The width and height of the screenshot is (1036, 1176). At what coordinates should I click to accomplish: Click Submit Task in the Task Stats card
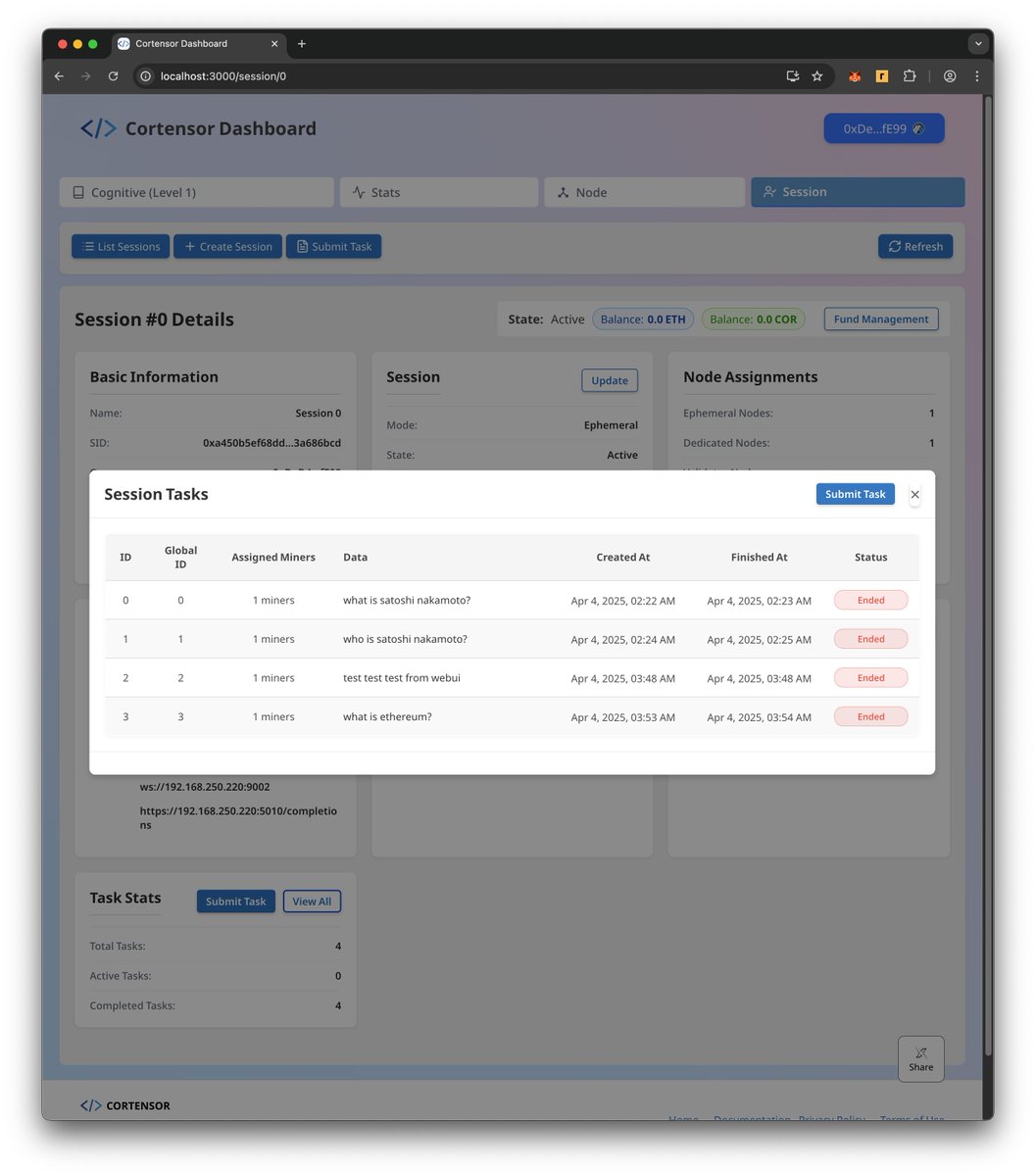click(235, 901)
